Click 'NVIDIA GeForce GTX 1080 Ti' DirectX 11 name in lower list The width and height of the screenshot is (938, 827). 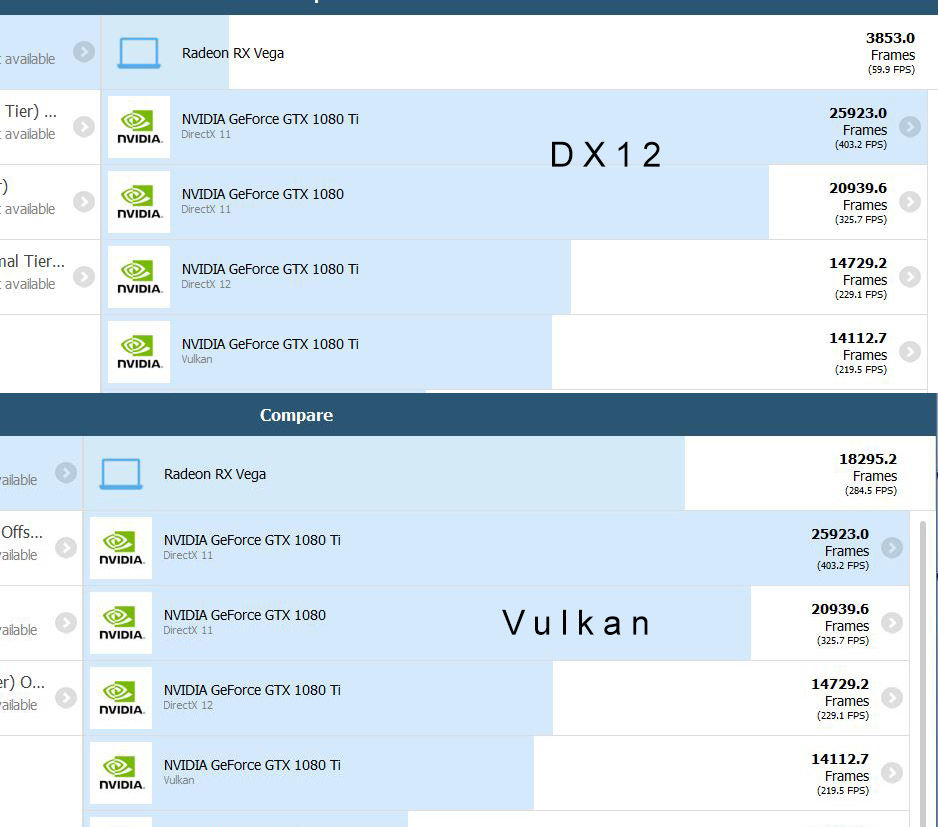252,540
